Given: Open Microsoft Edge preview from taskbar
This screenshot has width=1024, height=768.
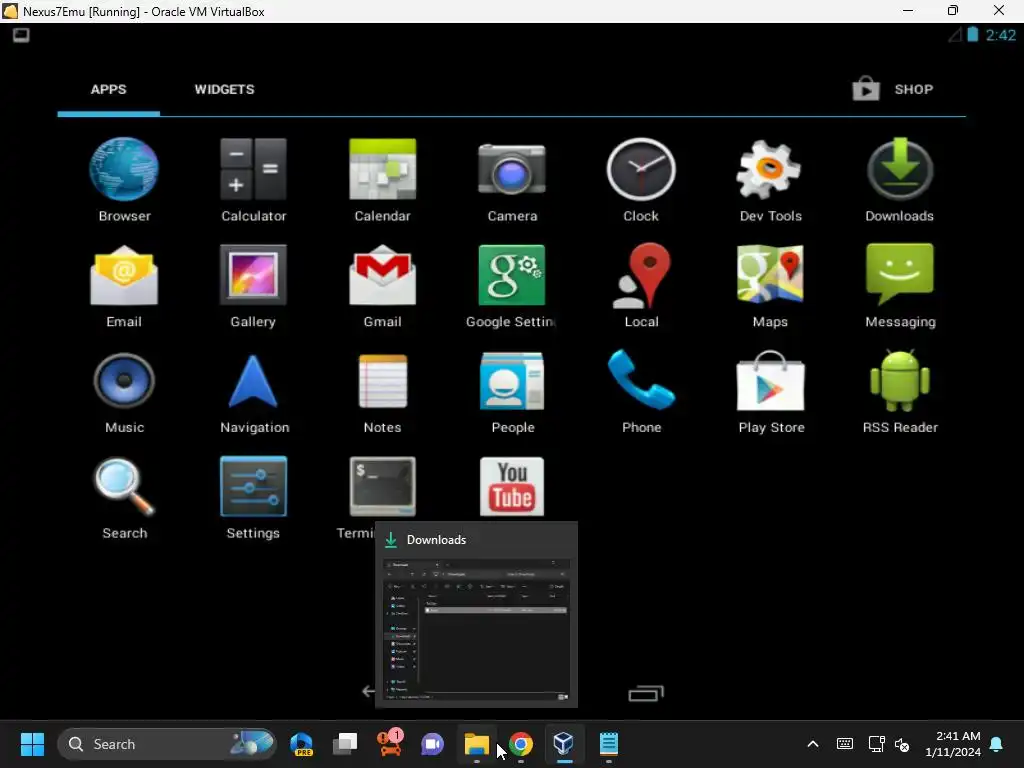Looking at the screenshot, I should coord(302,744).
